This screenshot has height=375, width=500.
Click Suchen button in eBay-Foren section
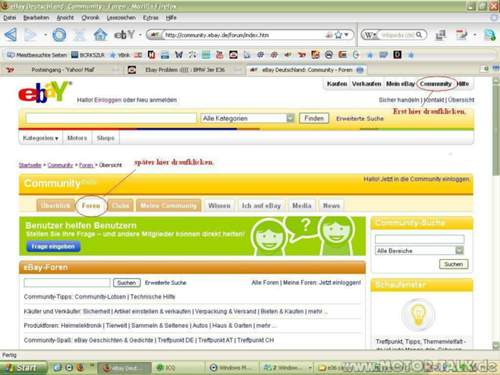[127, 283]
